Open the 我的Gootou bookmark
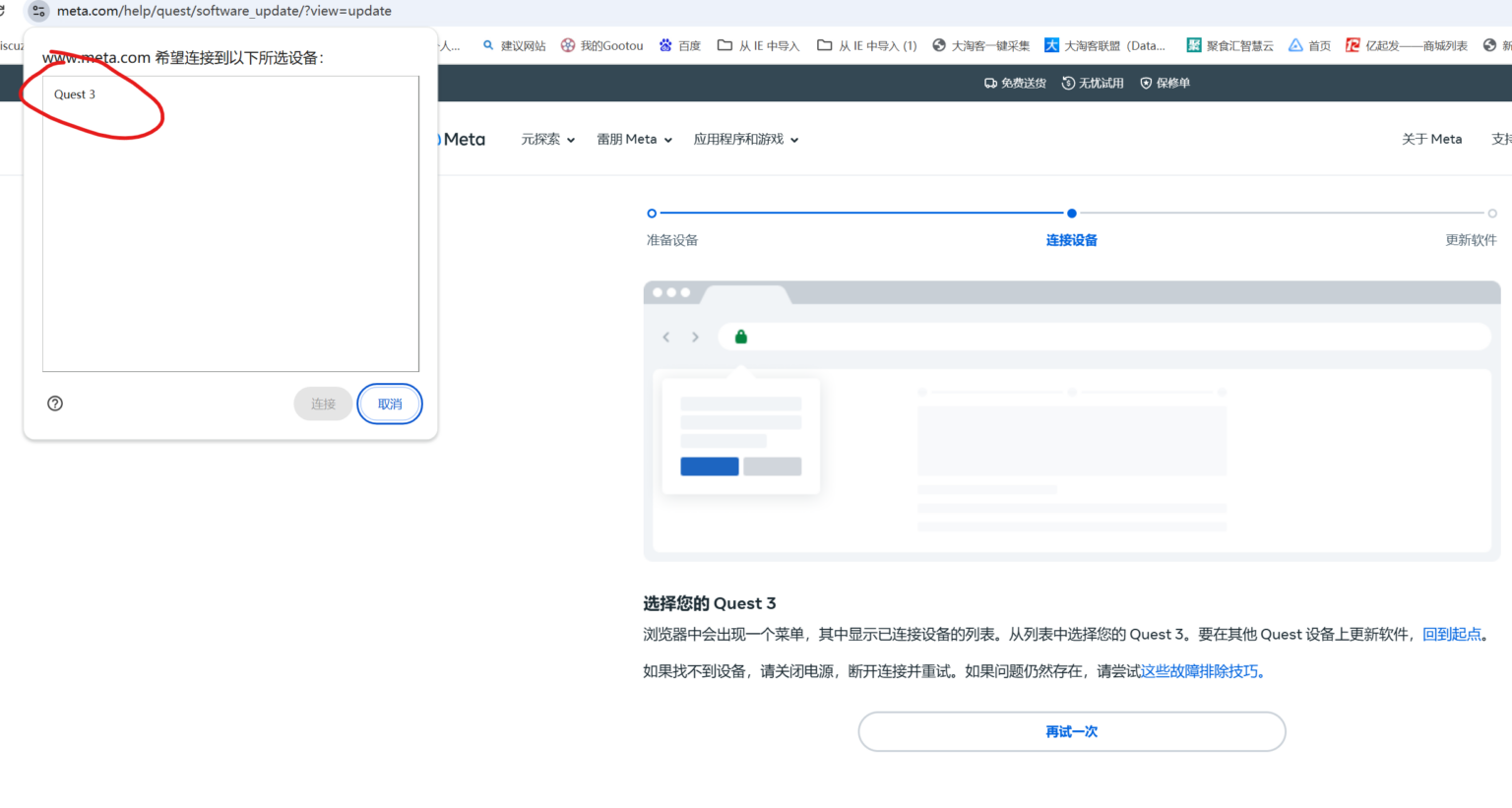This screenshot has height=808, width=1512. (601, 45)
